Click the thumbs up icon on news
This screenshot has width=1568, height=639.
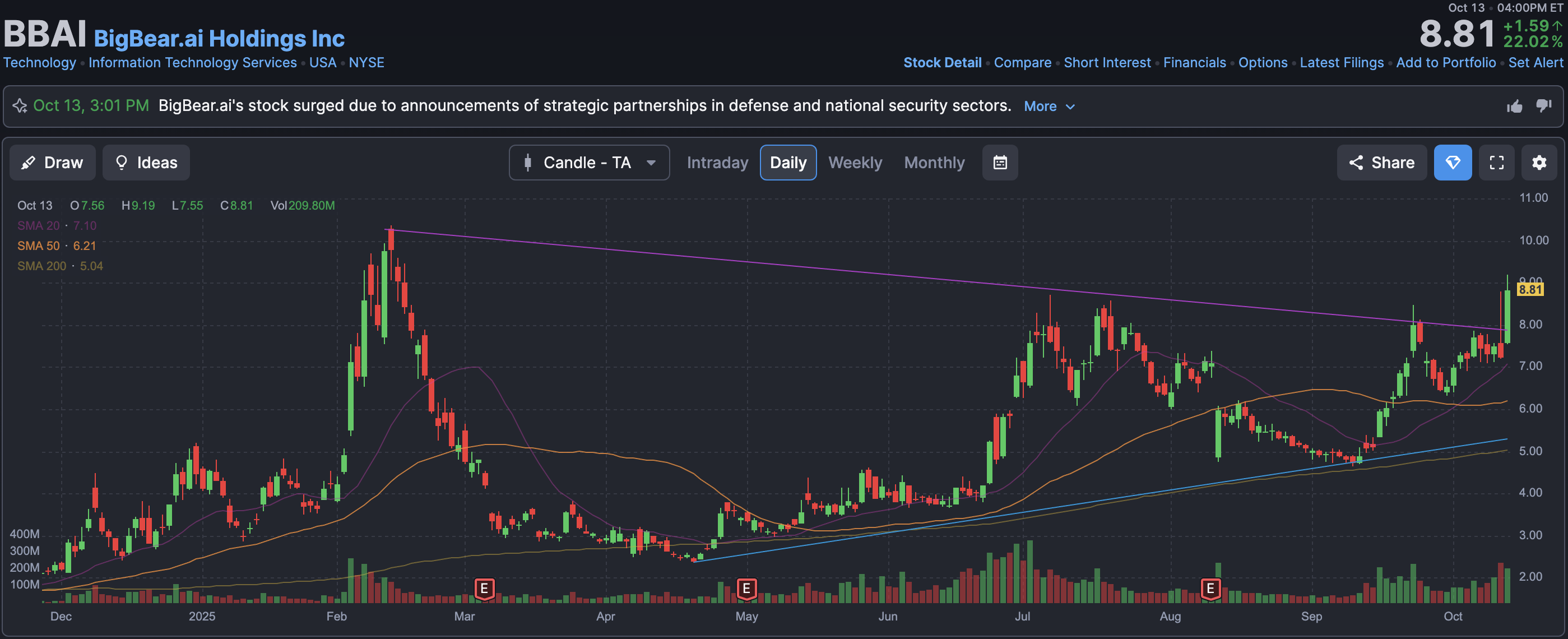(x=1514, y=106)
